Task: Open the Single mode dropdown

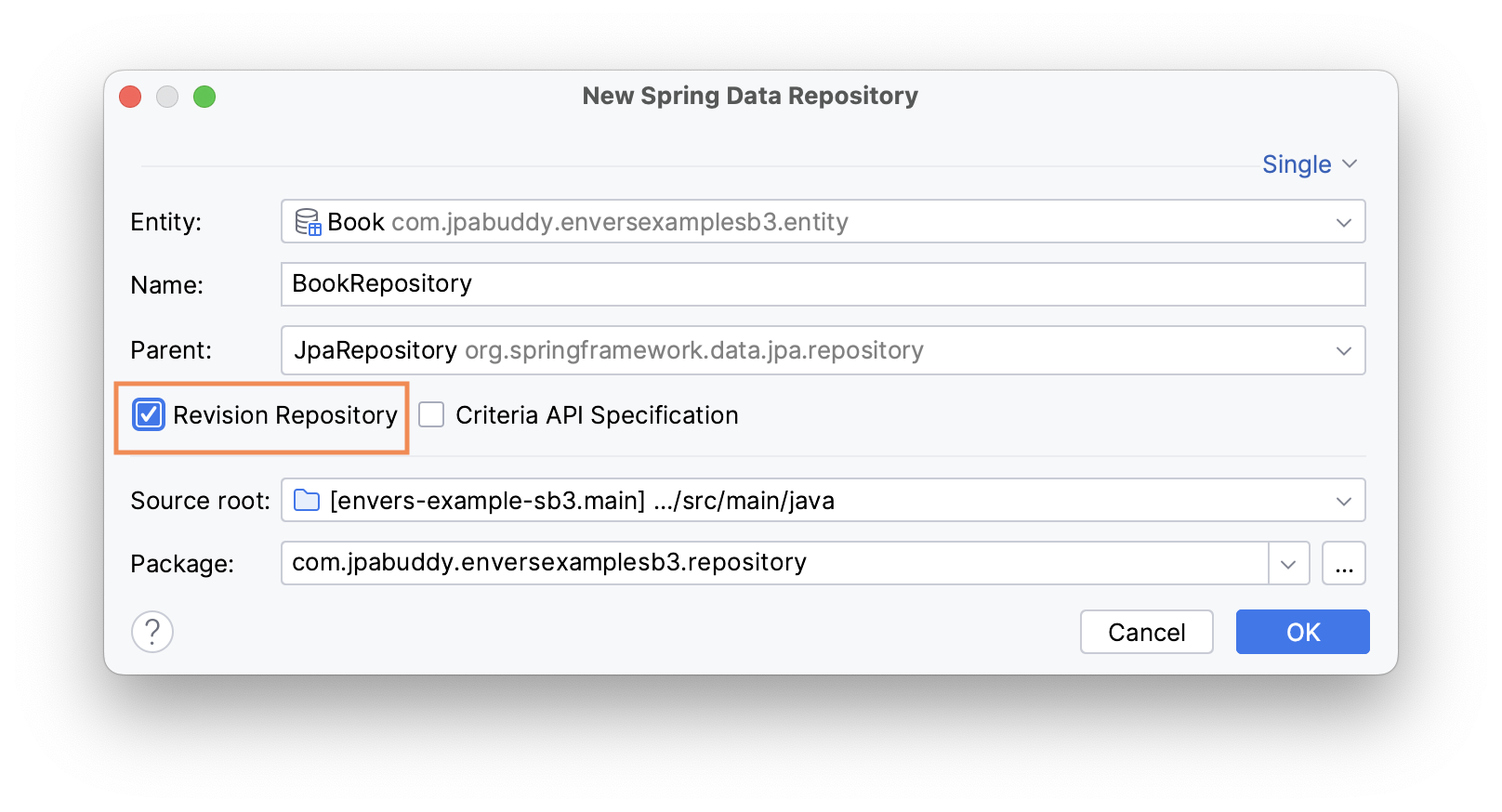Action: pos(1309,164)
